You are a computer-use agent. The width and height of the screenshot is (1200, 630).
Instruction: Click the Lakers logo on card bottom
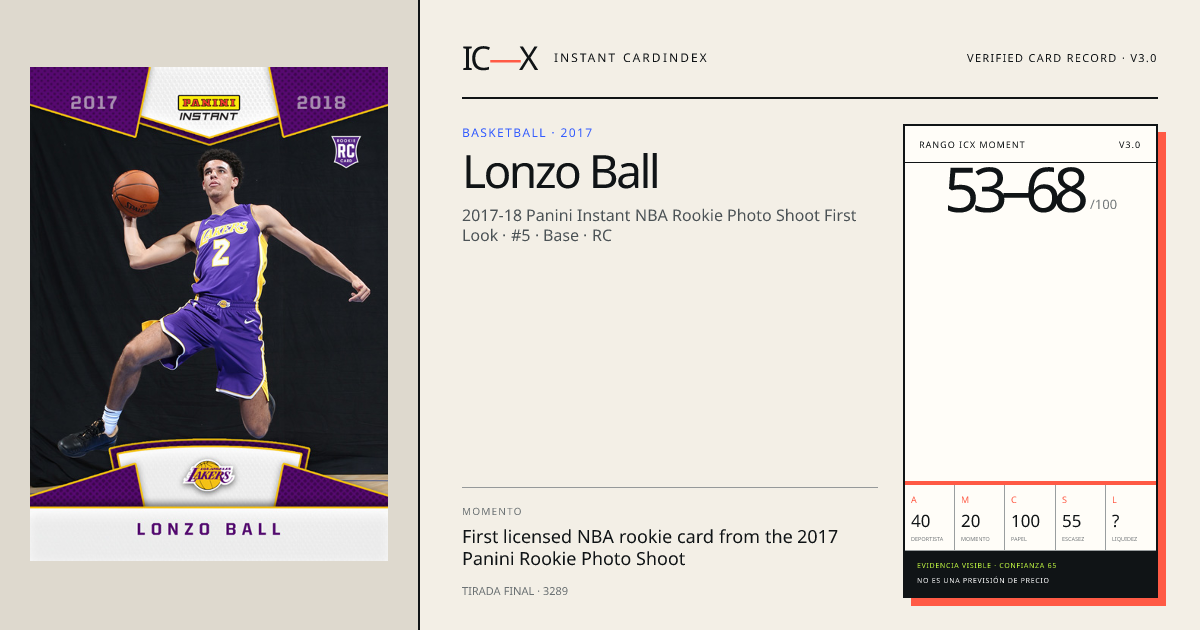coord(208,474)
